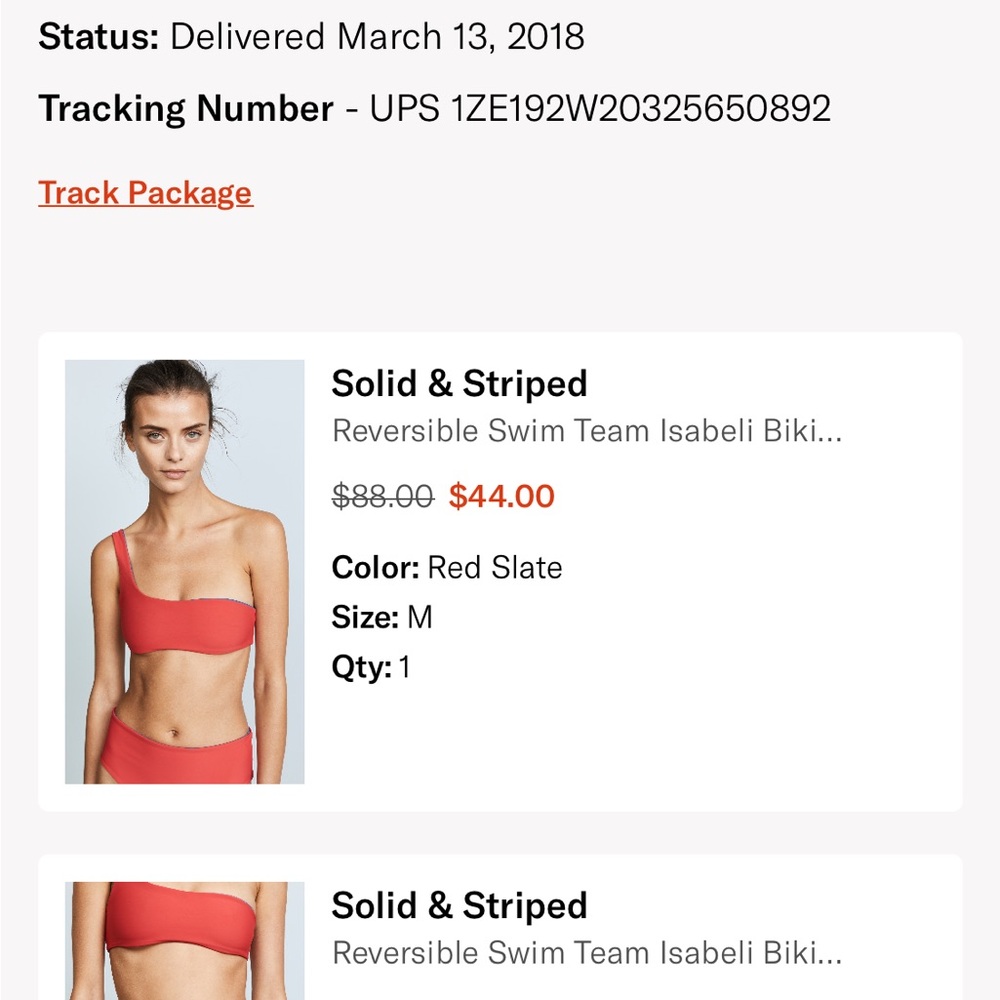The width and height of the screenshot is (1000, 1000).
Task: Click the Tracking Number label
Action: coord(185,107)
